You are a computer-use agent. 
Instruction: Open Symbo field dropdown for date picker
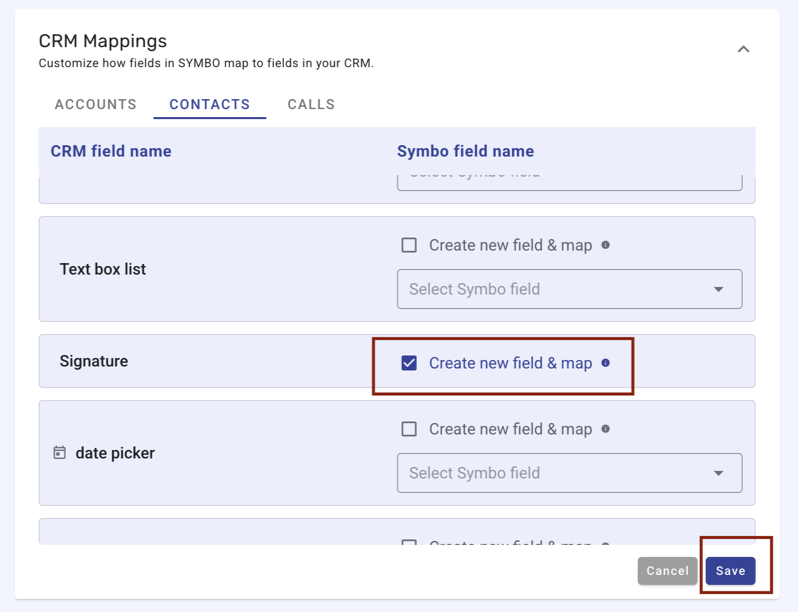pos(569,473)
